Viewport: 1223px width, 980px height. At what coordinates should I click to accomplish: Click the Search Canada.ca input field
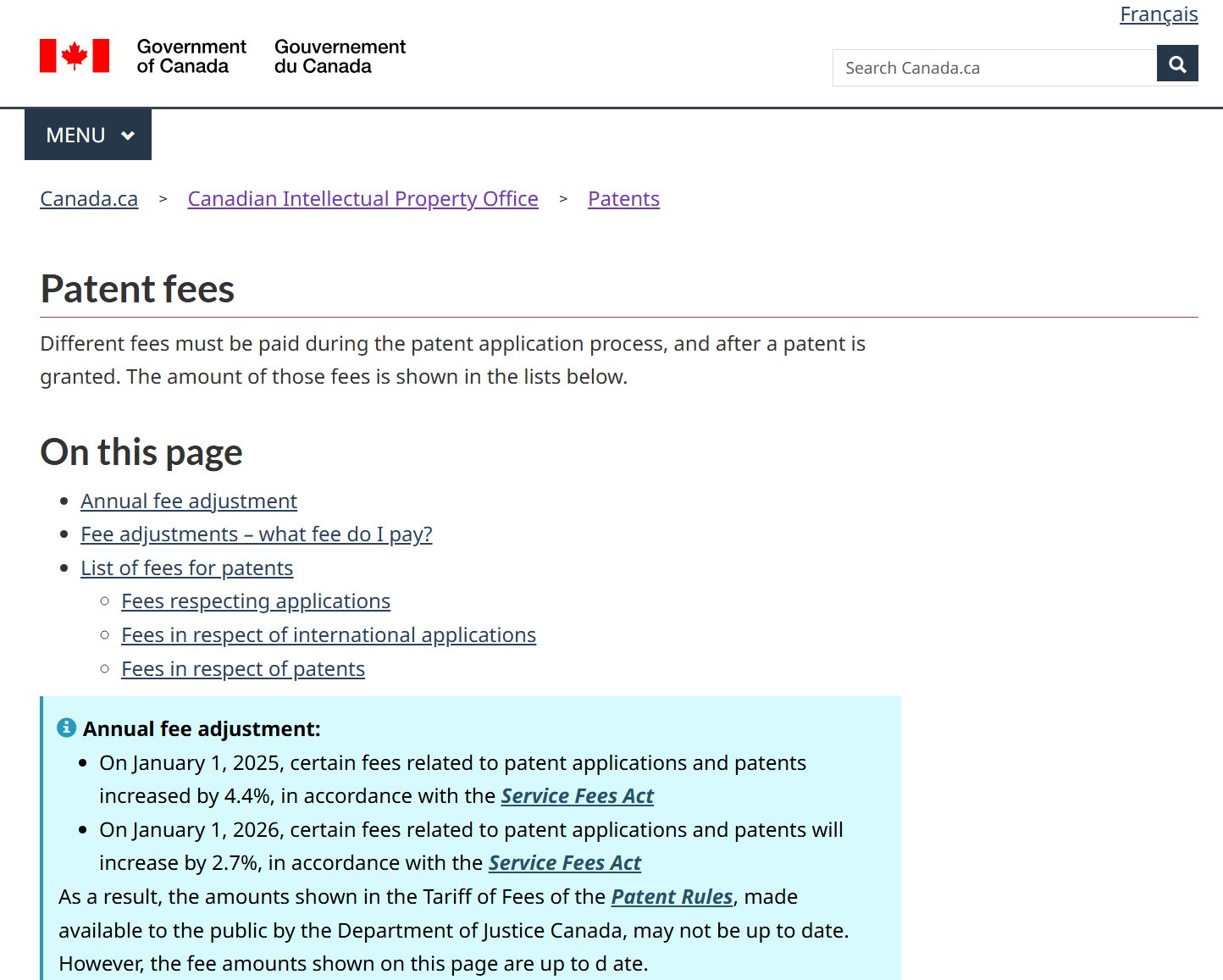pyautogui.click(x=994, y=68)
